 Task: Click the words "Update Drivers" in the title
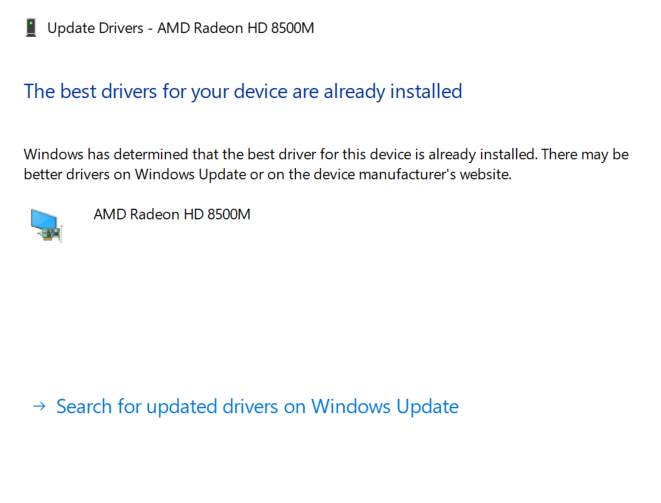91,27
